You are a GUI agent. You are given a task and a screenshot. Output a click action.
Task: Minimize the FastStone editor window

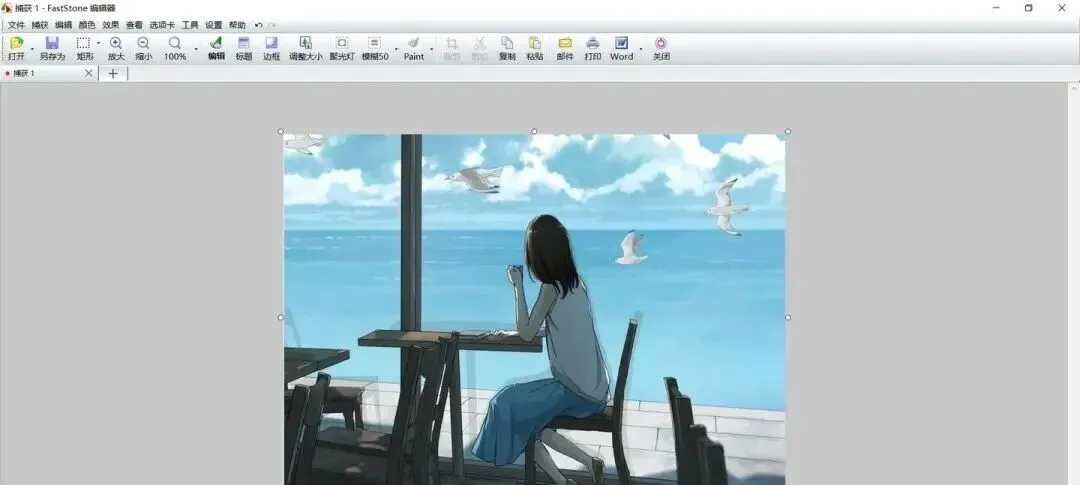[996, 8]
